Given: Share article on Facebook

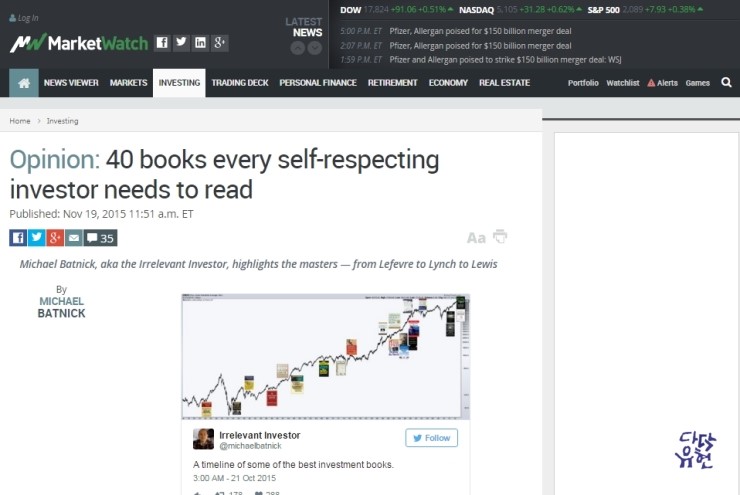Looking at the screenshot, I should [x=18, y=238].
